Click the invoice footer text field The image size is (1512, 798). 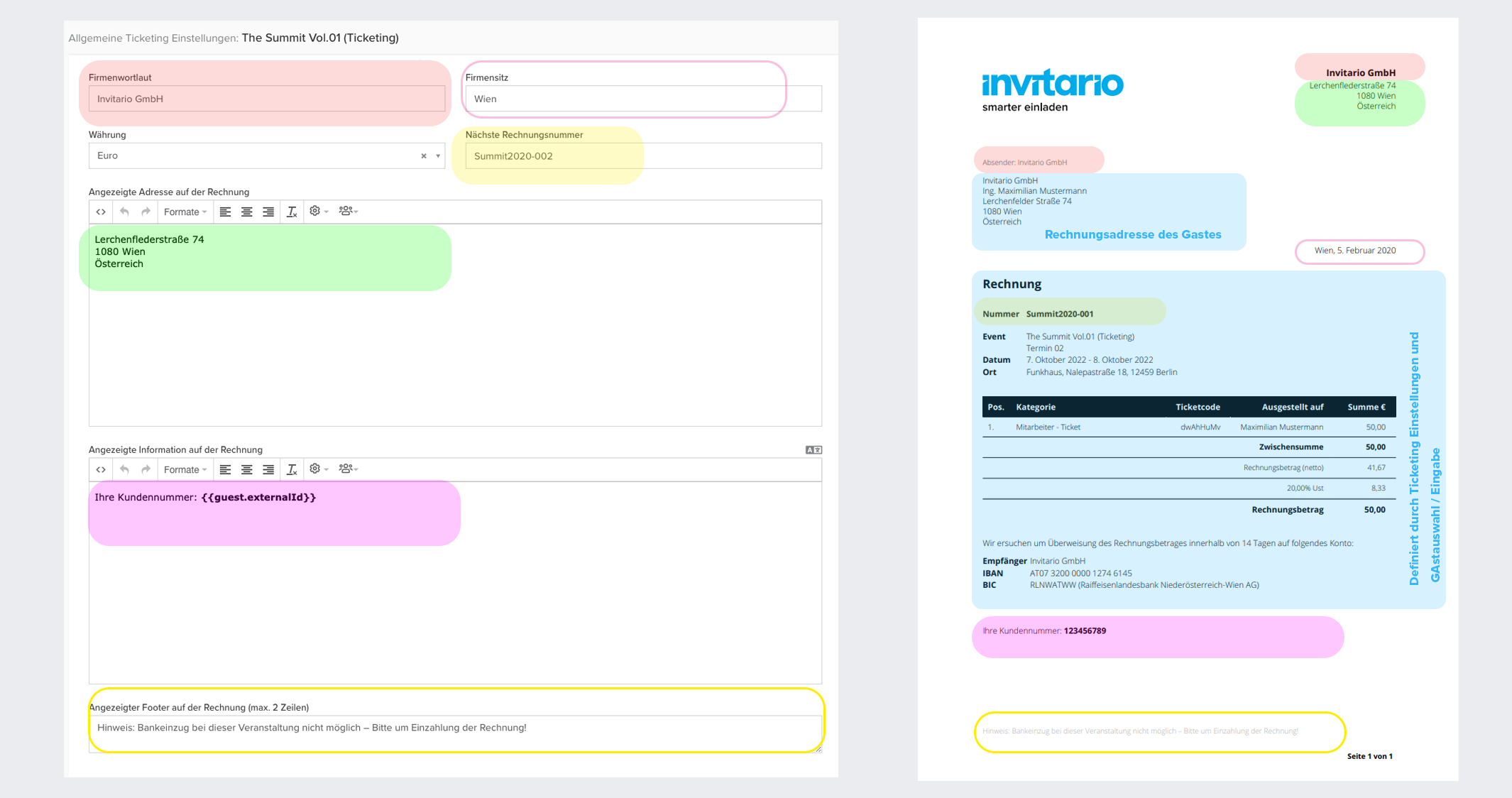[x=454, y=732]
